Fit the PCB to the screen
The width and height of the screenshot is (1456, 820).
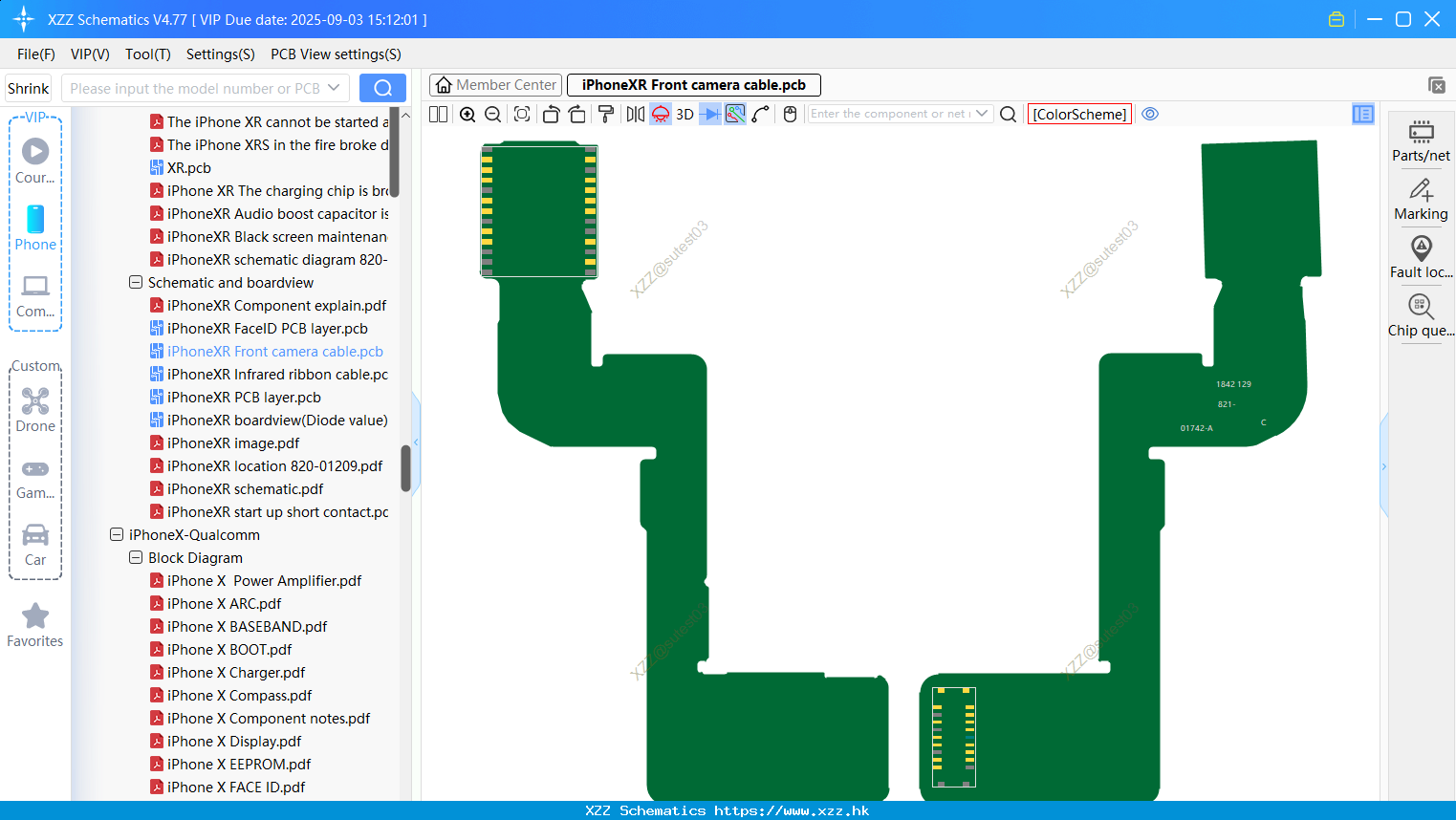pos(522,114)
